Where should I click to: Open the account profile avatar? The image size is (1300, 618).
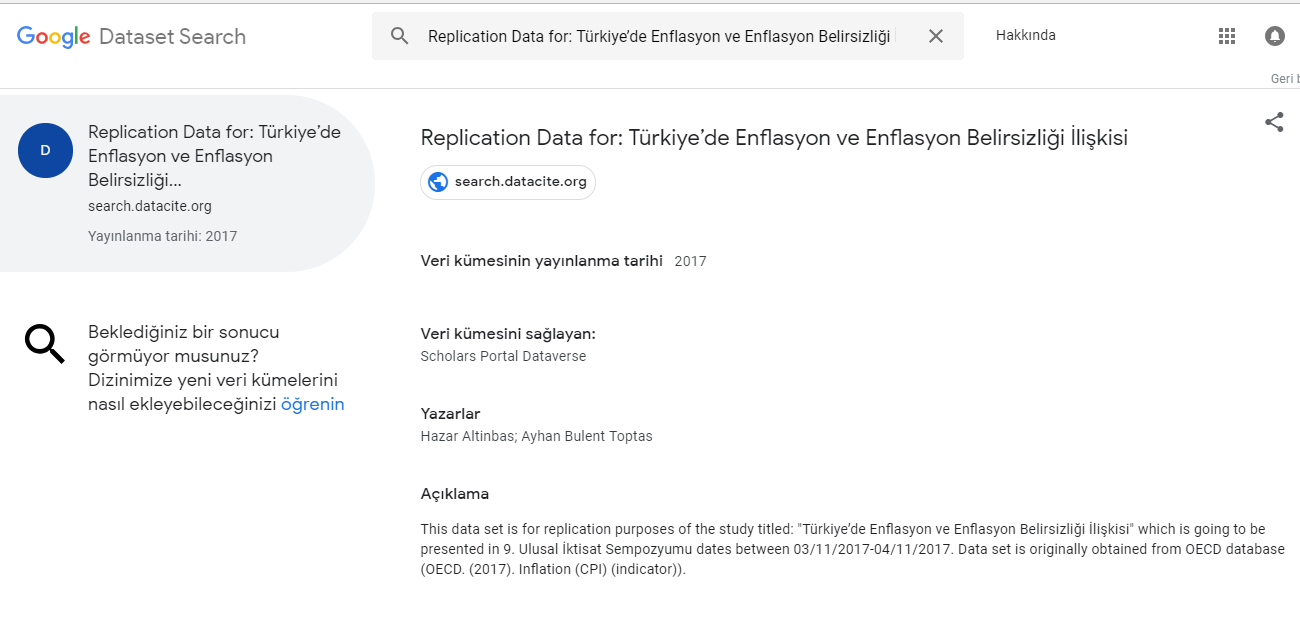pos(1274,36)
